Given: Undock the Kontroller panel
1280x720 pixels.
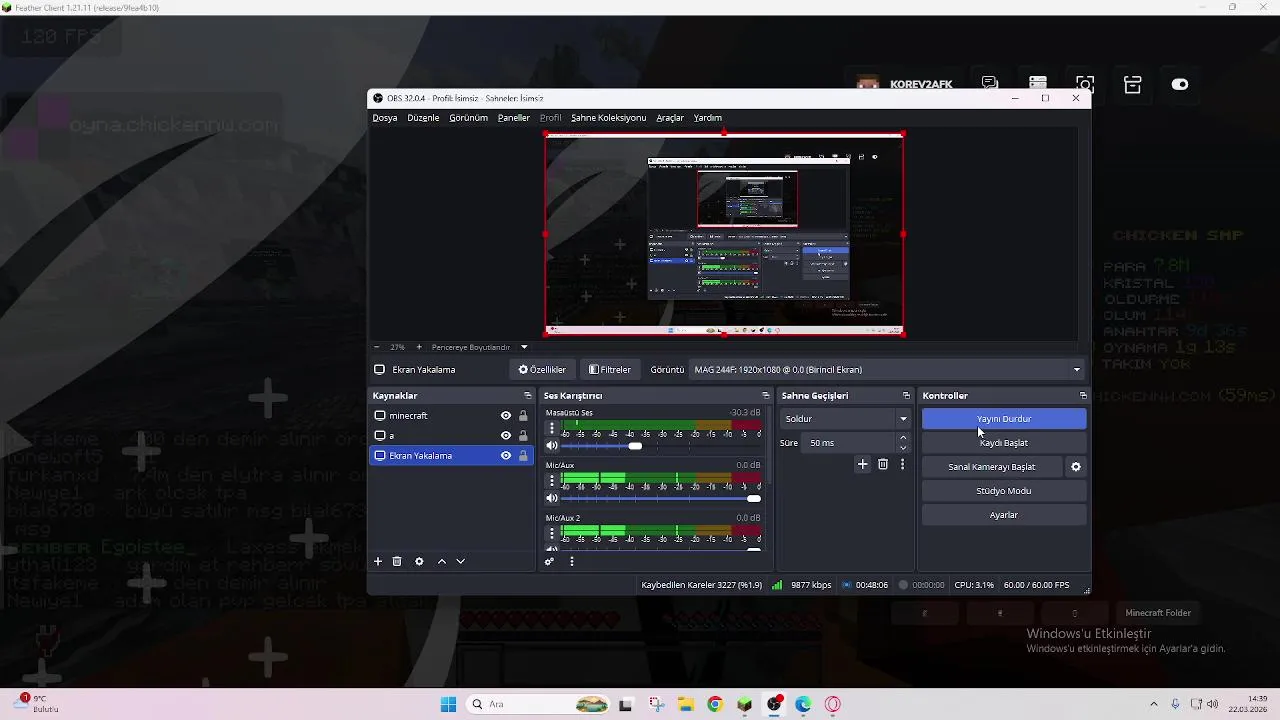Looking at the screenshot, I should coord(1082,396).
